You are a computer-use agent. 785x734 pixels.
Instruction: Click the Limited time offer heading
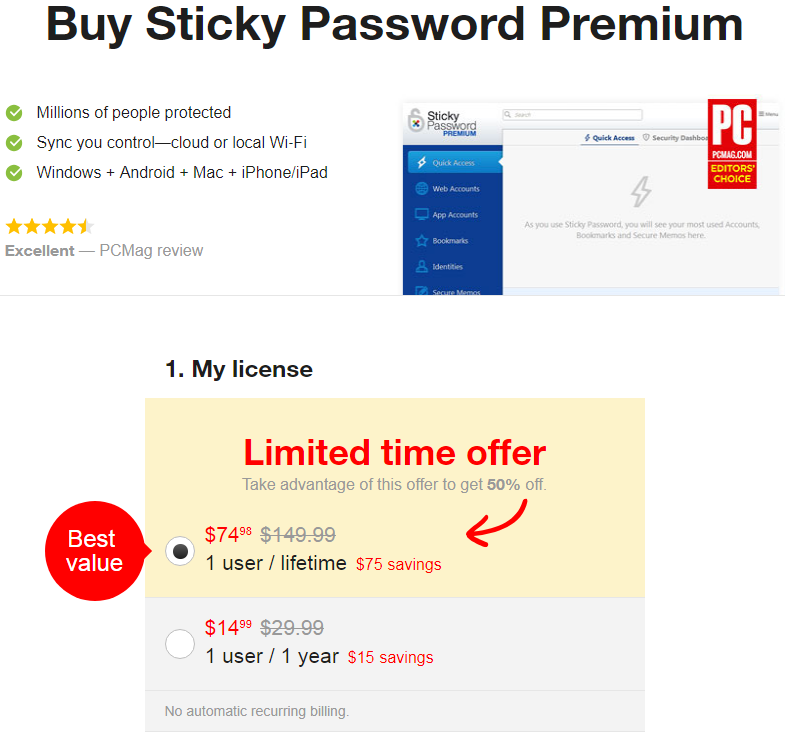(x=395, y=453)
